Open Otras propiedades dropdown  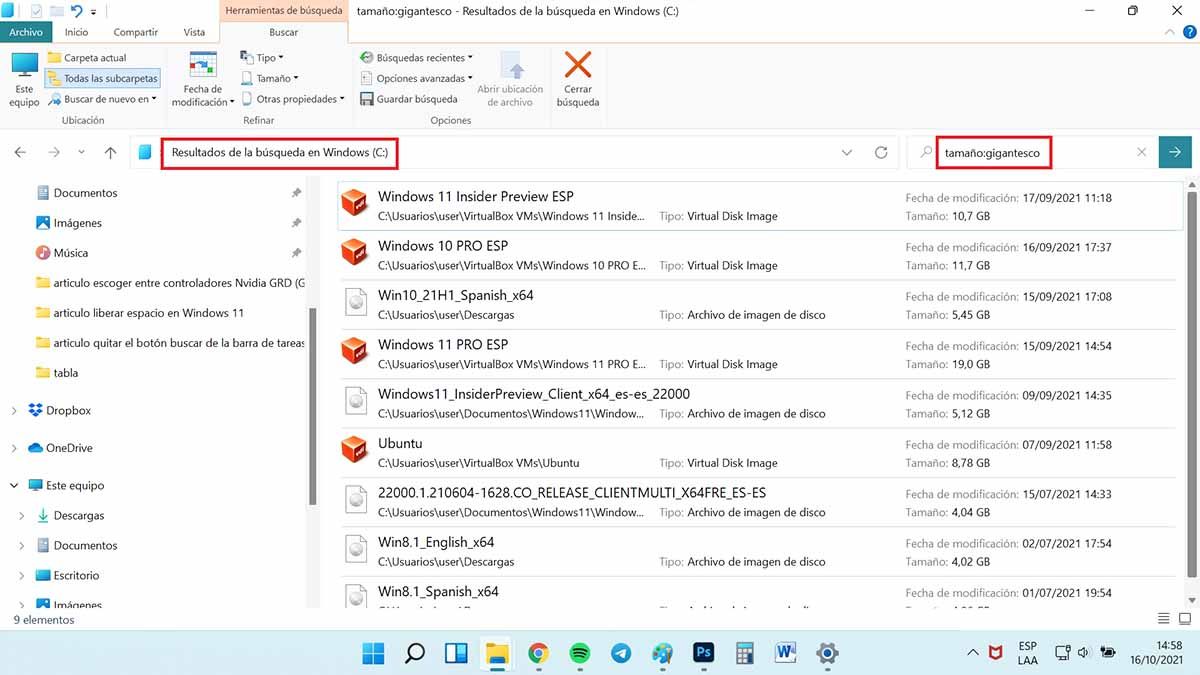292,99
